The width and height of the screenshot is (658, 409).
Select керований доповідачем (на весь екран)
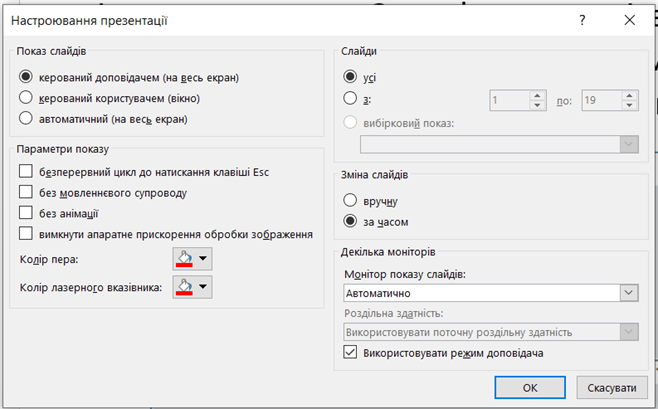point(26,77)
